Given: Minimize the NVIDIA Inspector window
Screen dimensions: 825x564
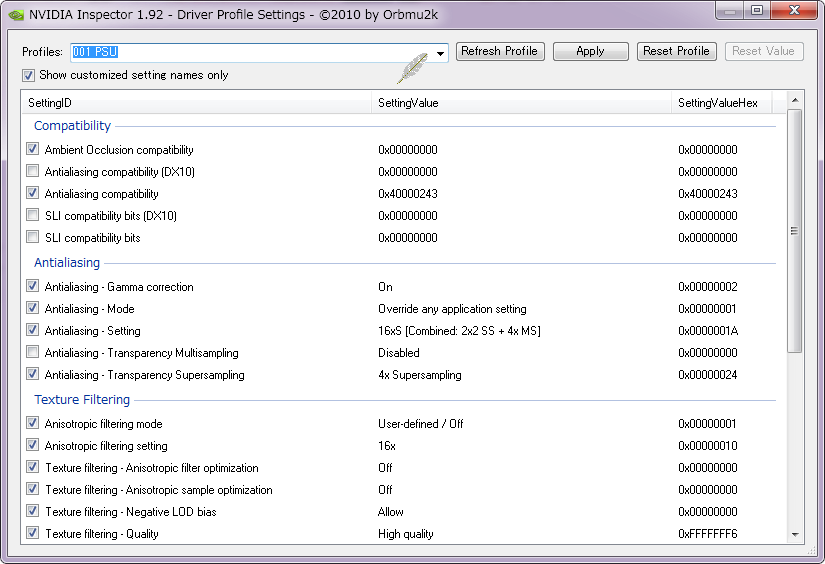Looking at the screenshot, I should pyautogui.click(x=730, y=11).
